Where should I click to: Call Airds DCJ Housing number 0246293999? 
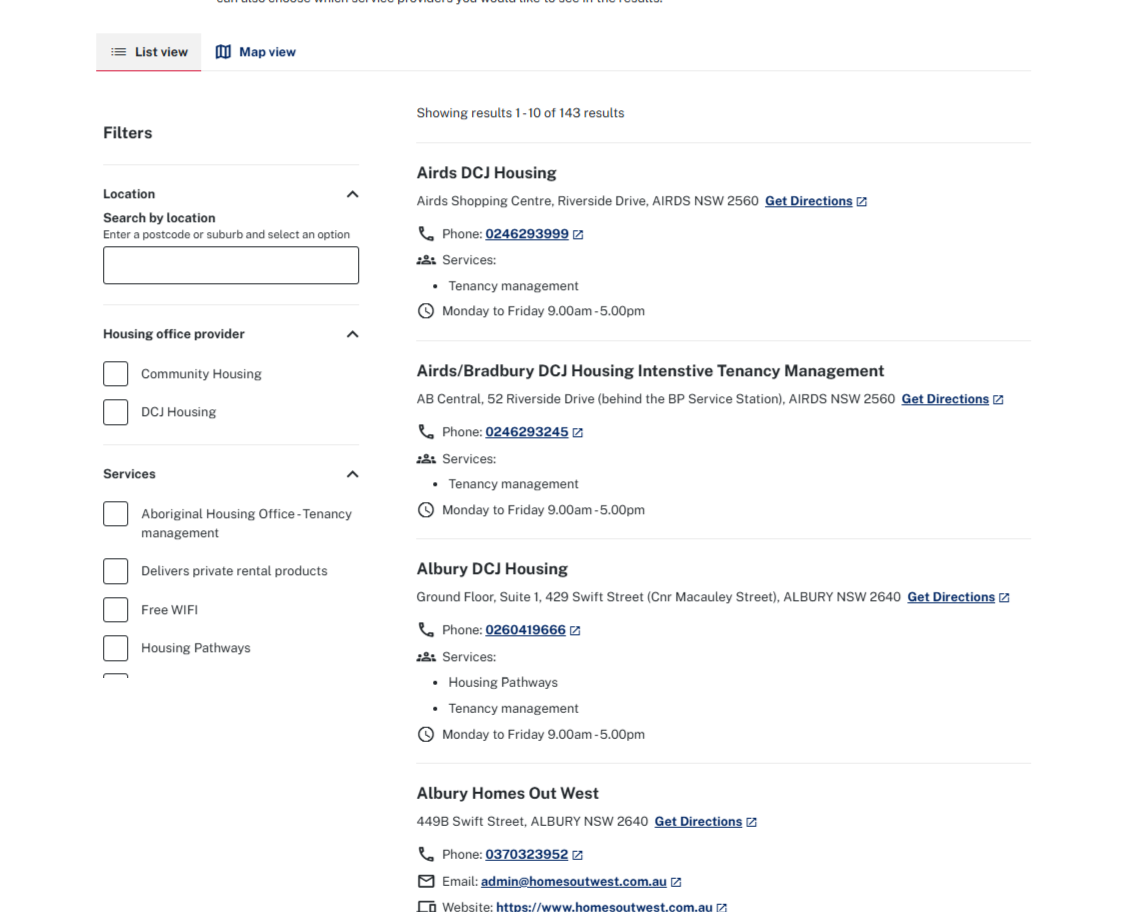(x=527, y=234)
